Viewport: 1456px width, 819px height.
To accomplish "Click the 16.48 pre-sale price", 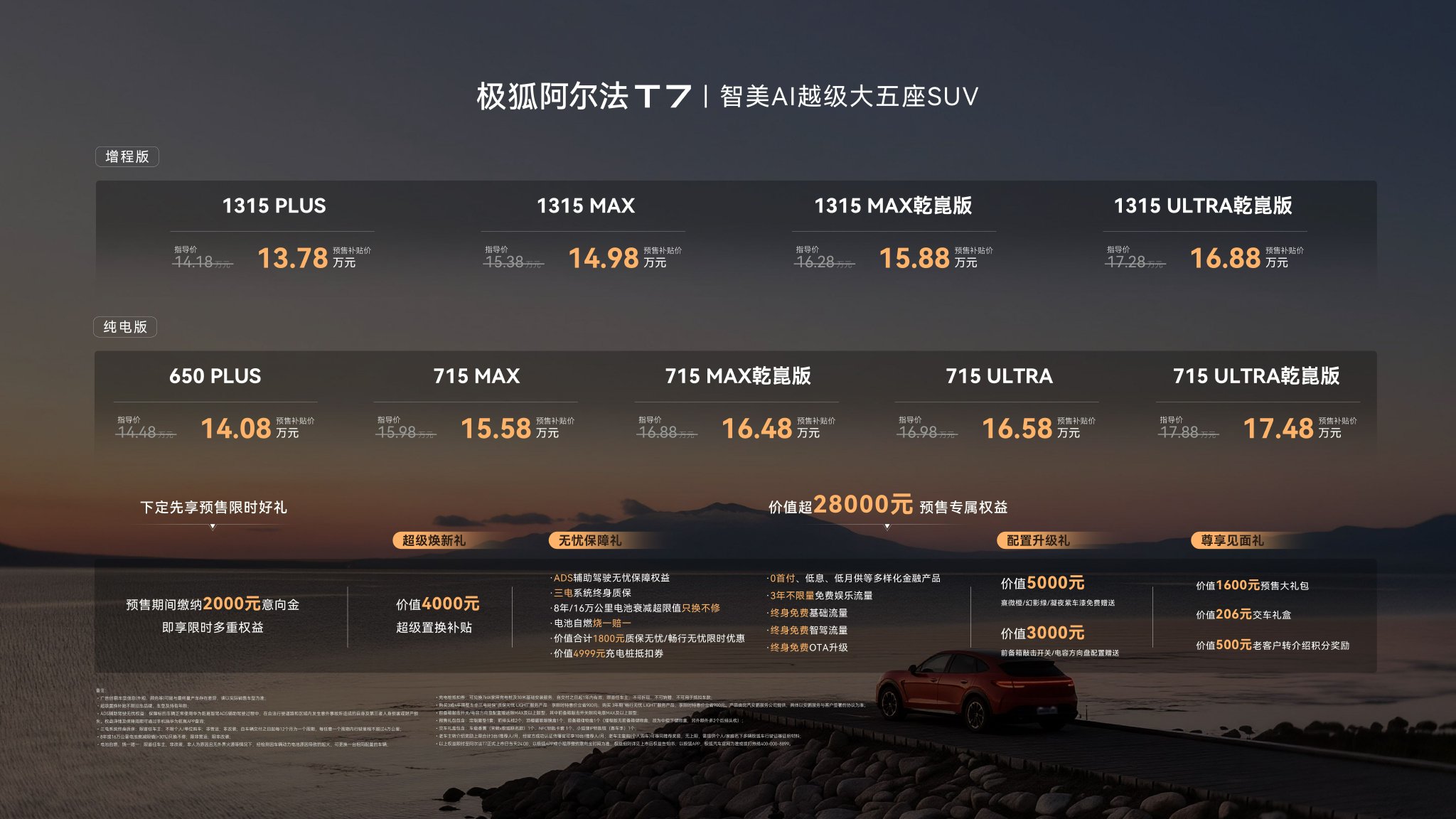I will point(757,429).
